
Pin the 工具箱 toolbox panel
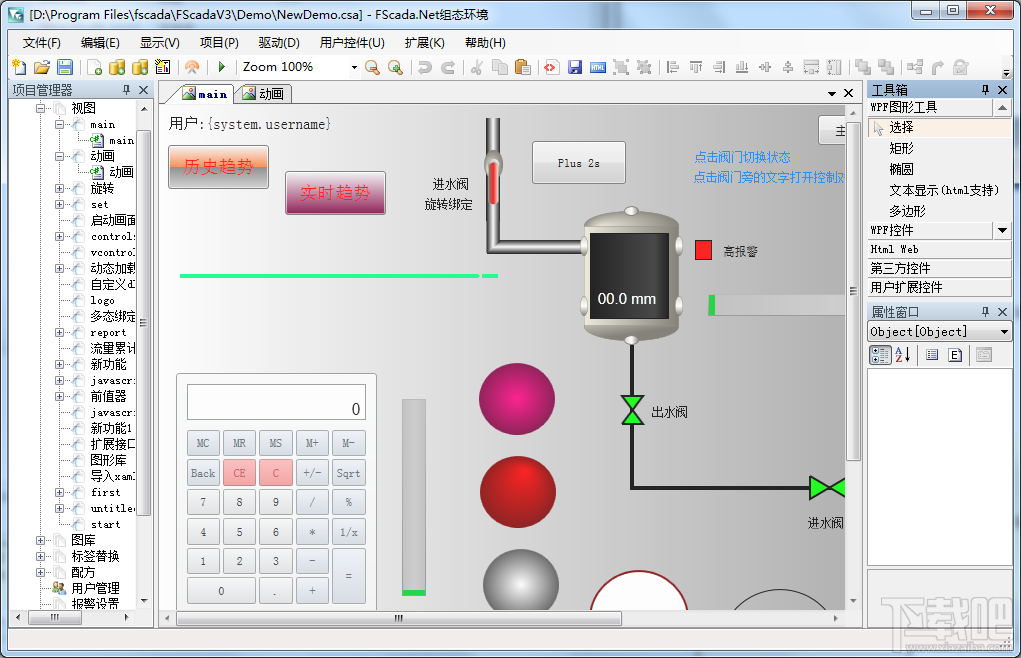pos(985,90)
